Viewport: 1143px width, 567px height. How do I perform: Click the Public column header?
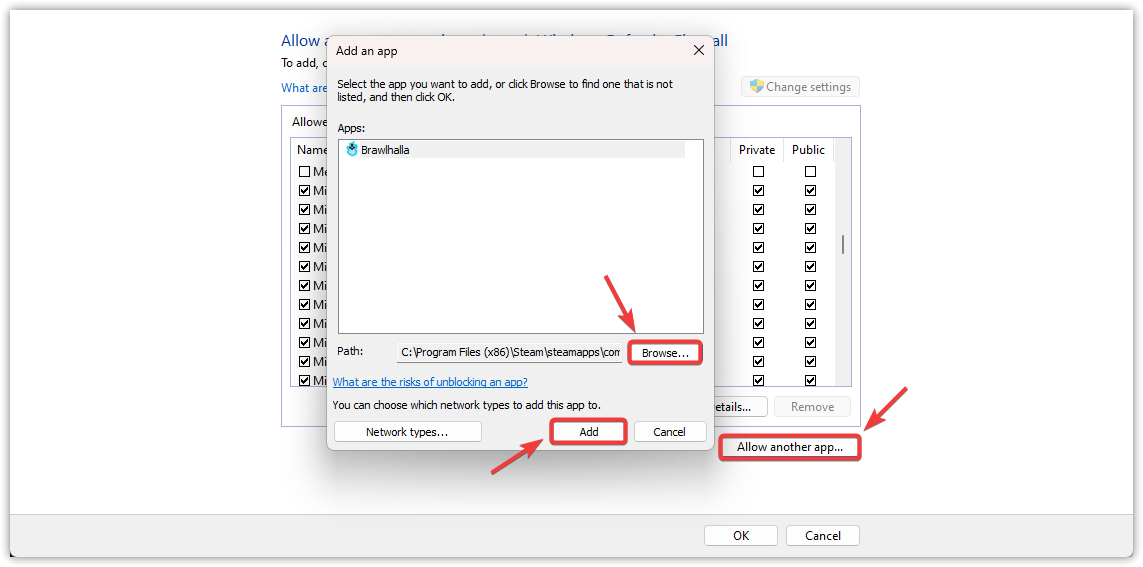point(808,149)
